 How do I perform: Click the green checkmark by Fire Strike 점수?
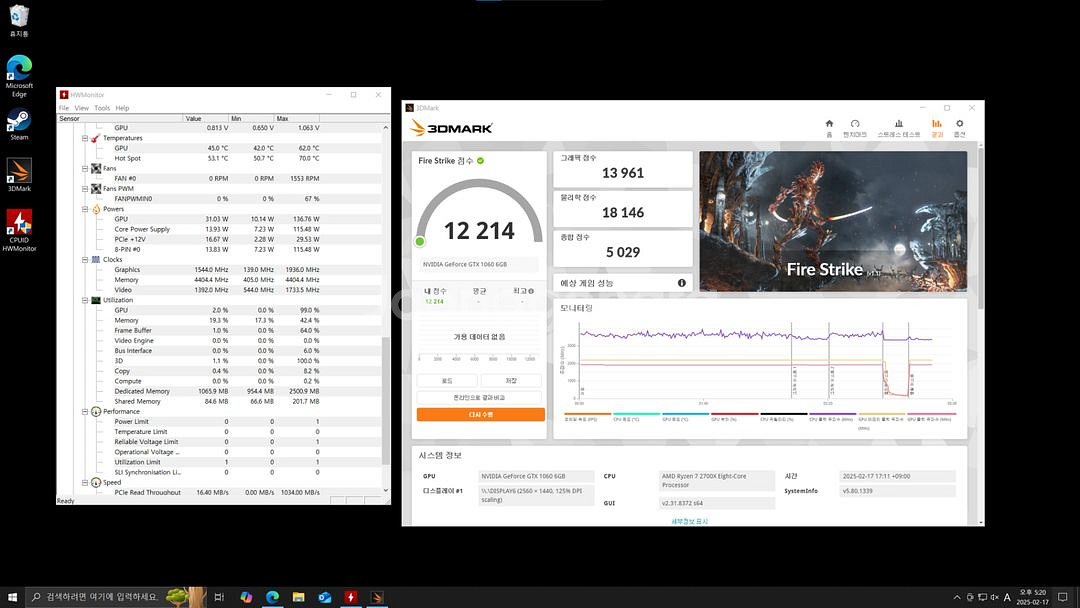coord(480,160)
